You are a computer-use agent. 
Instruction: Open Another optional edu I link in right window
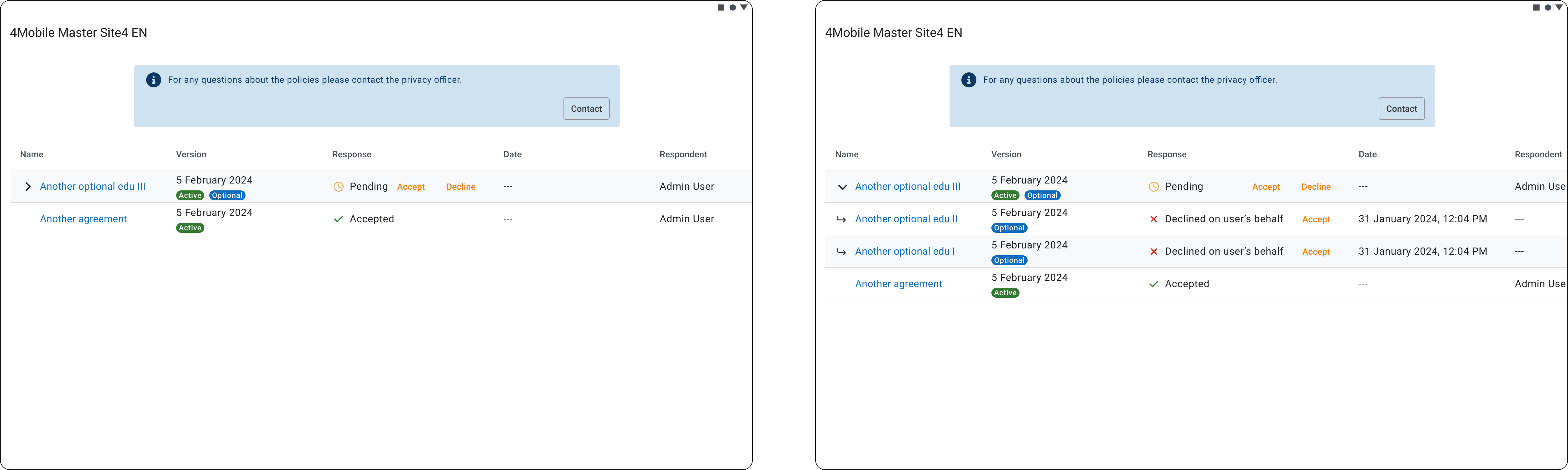click(x=905, y=251)
